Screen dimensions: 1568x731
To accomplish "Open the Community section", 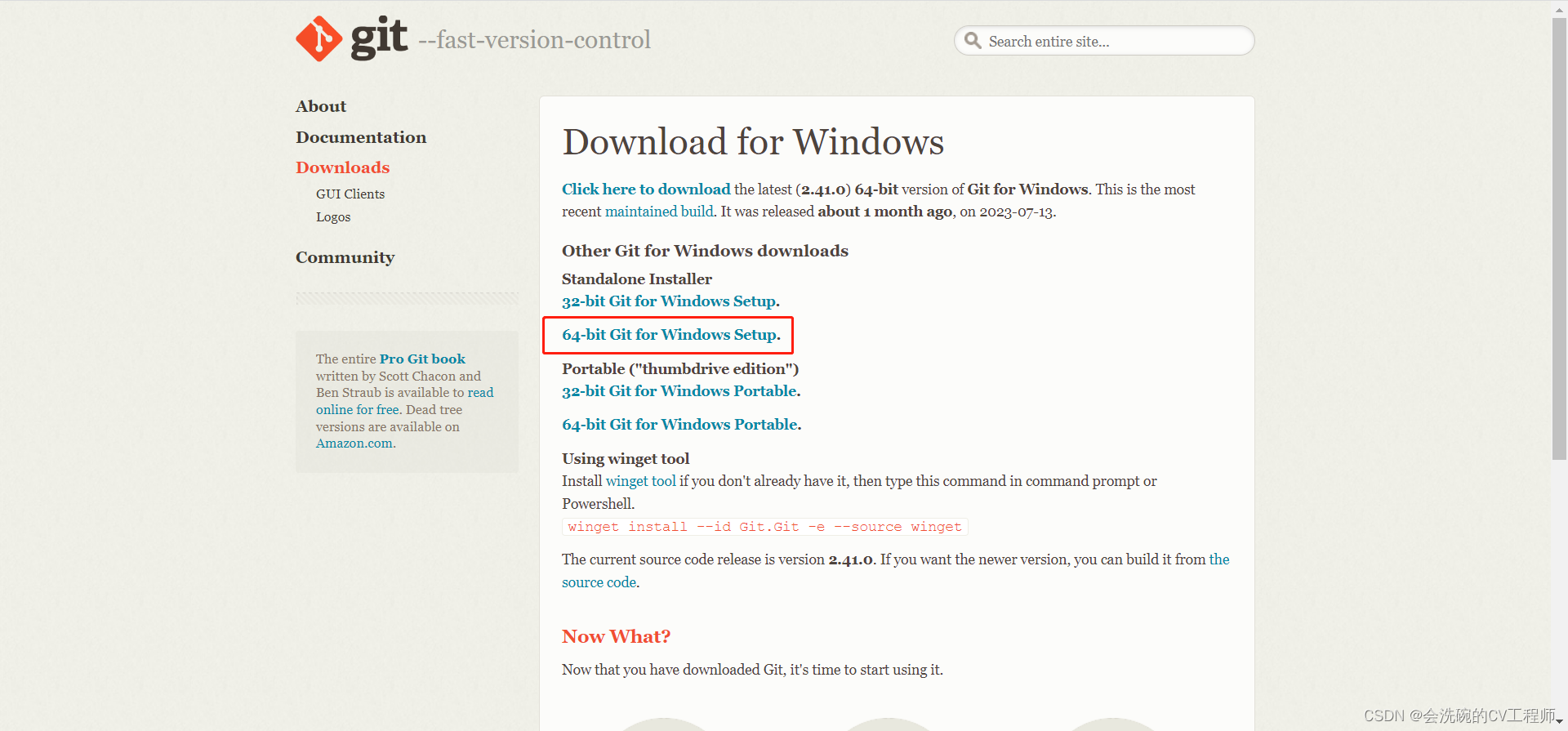I will (345, 257).
